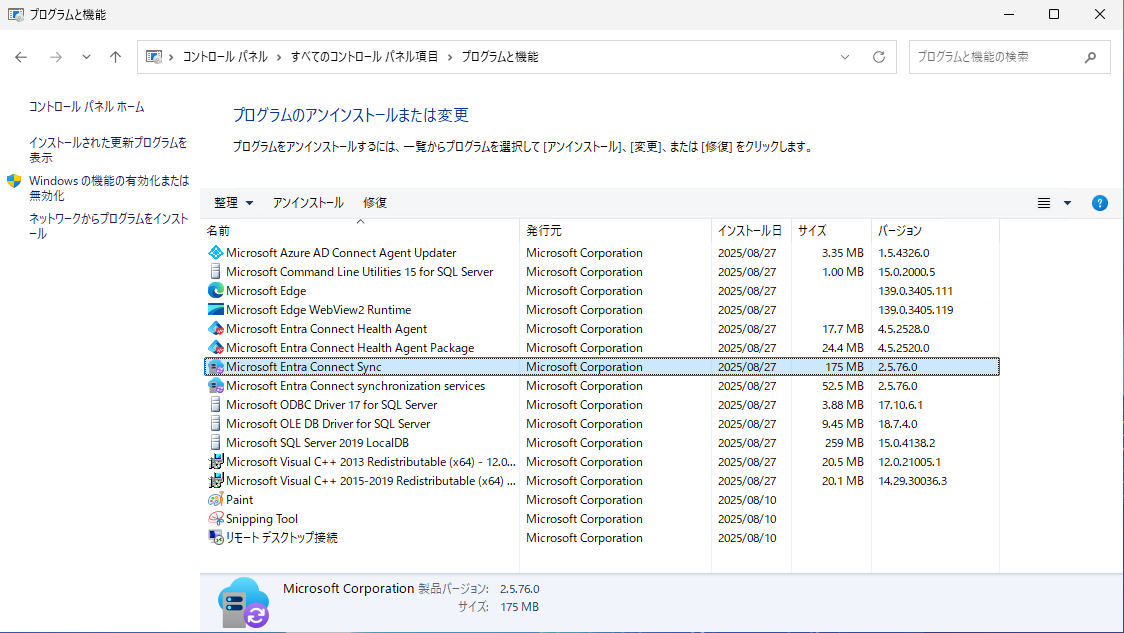Click the Microsoft Azure AD Connect Agent Updater icon
The image size is (1124, 633).
[215, 252]
